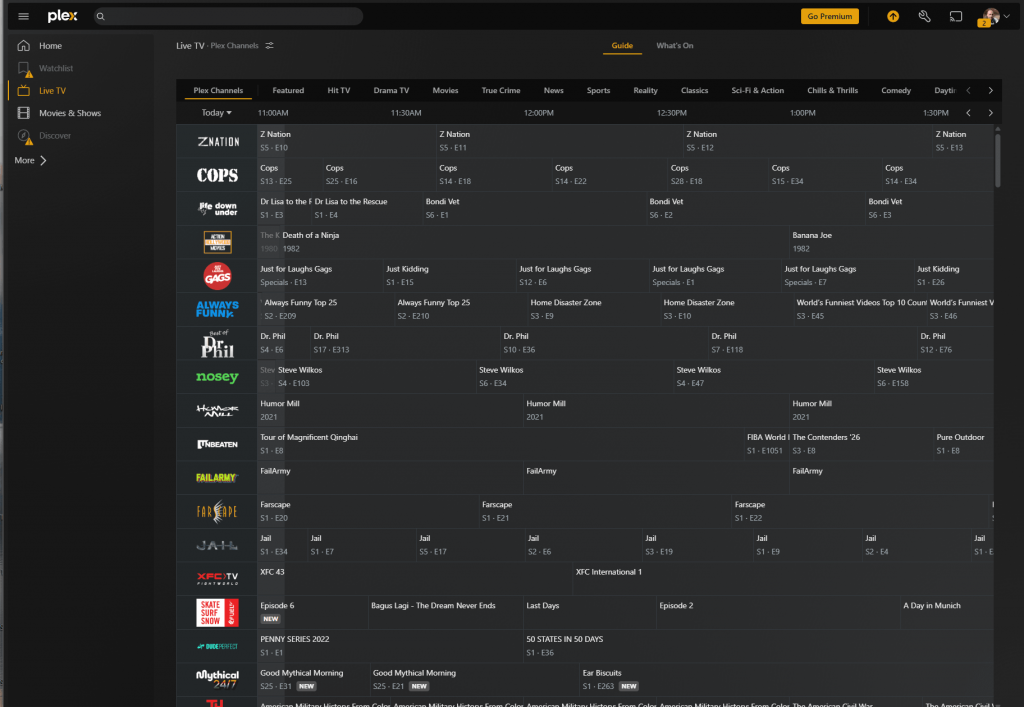The width and height of the screenshot is (1024, 707).
Task: Open the Home sidebar link
Action: pos(50,46)
